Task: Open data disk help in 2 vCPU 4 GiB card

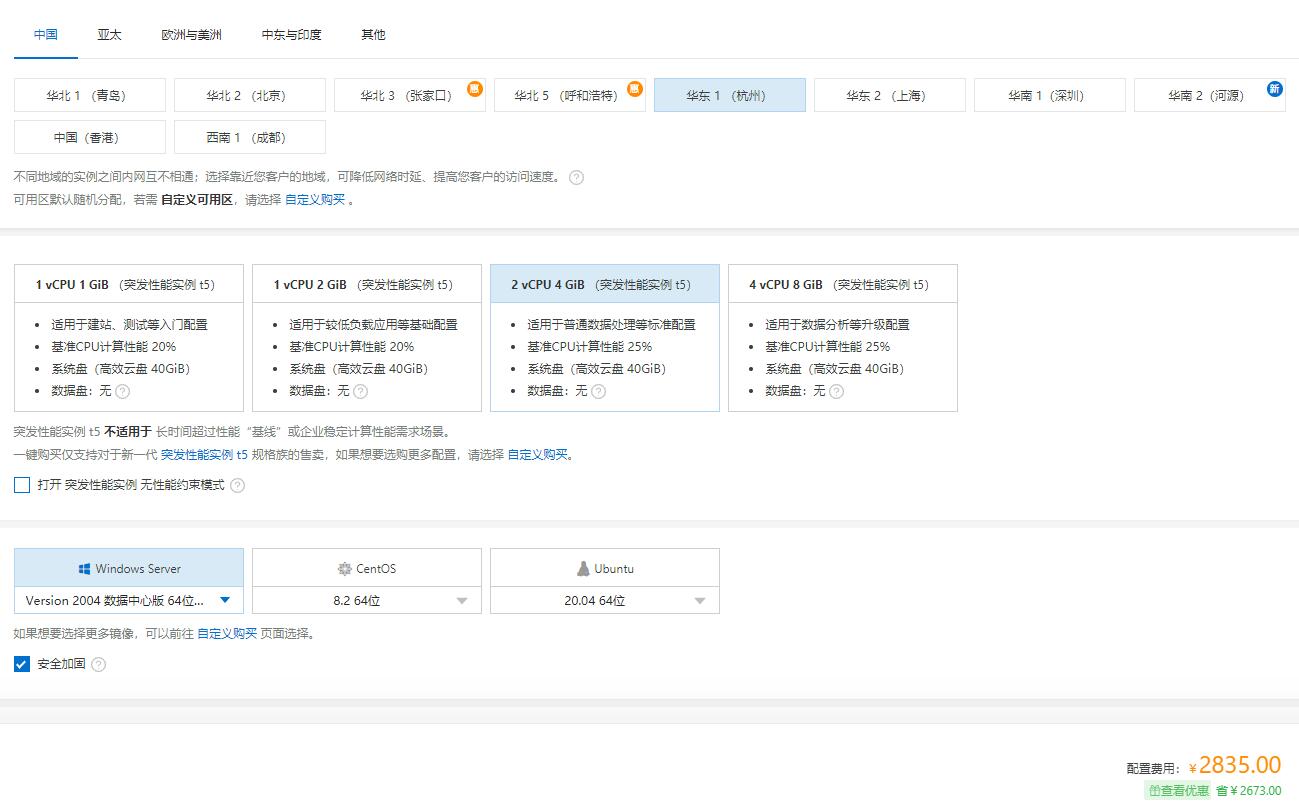Action: 598,391
